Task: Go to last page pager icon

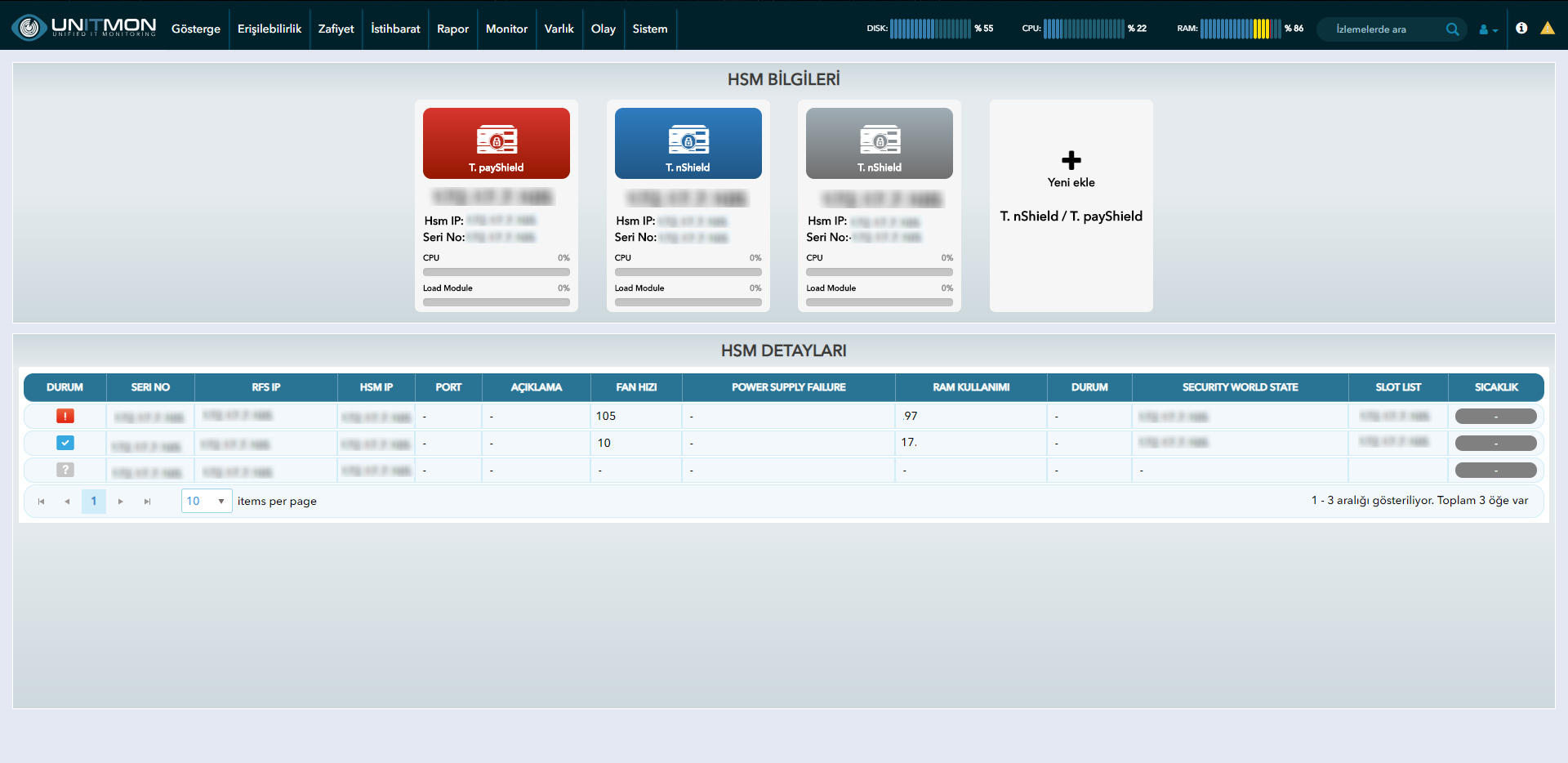Action: [x=147, y=502]
